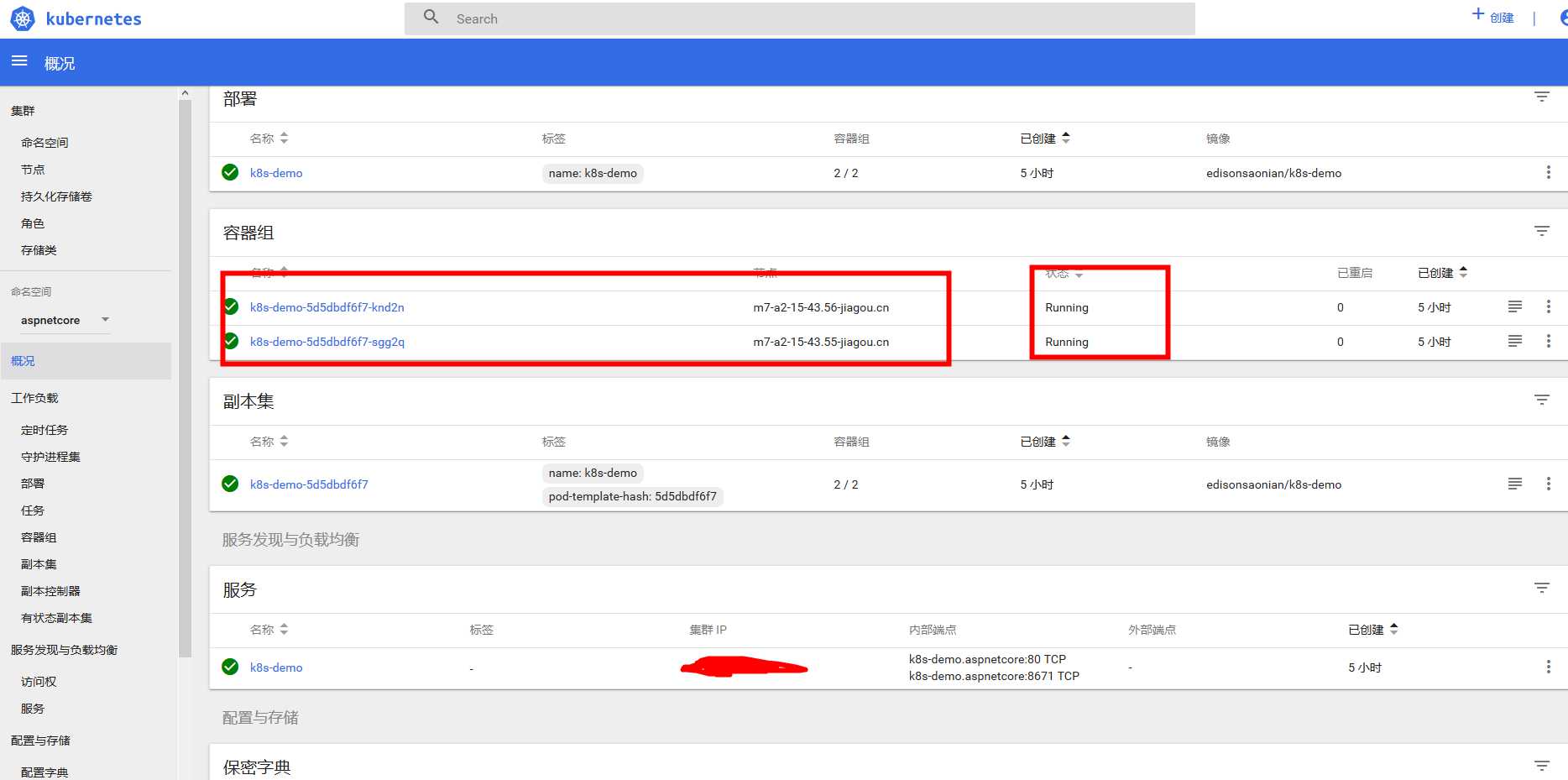This screenshot has width=1568, height=780.
Task: Open 任务 in the sidebar
Action: point(33,510)
